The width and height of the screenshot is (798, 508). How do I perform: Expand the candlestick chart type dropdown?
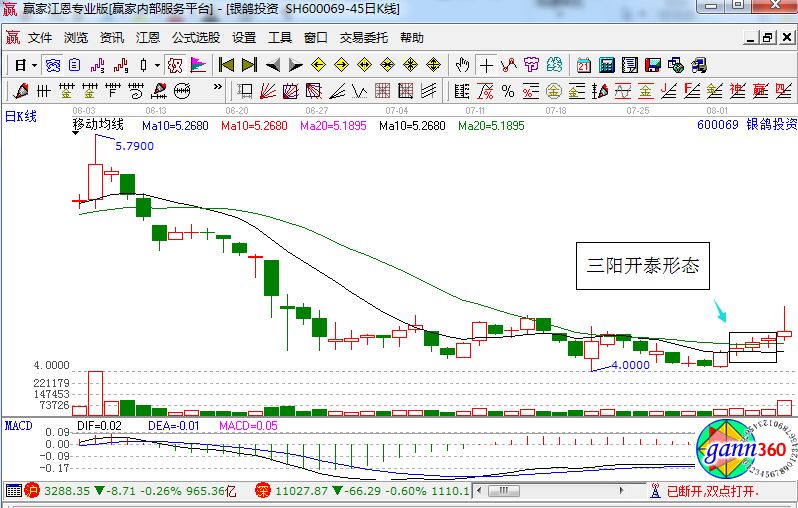pyautogui.click(x=156, y=65)
